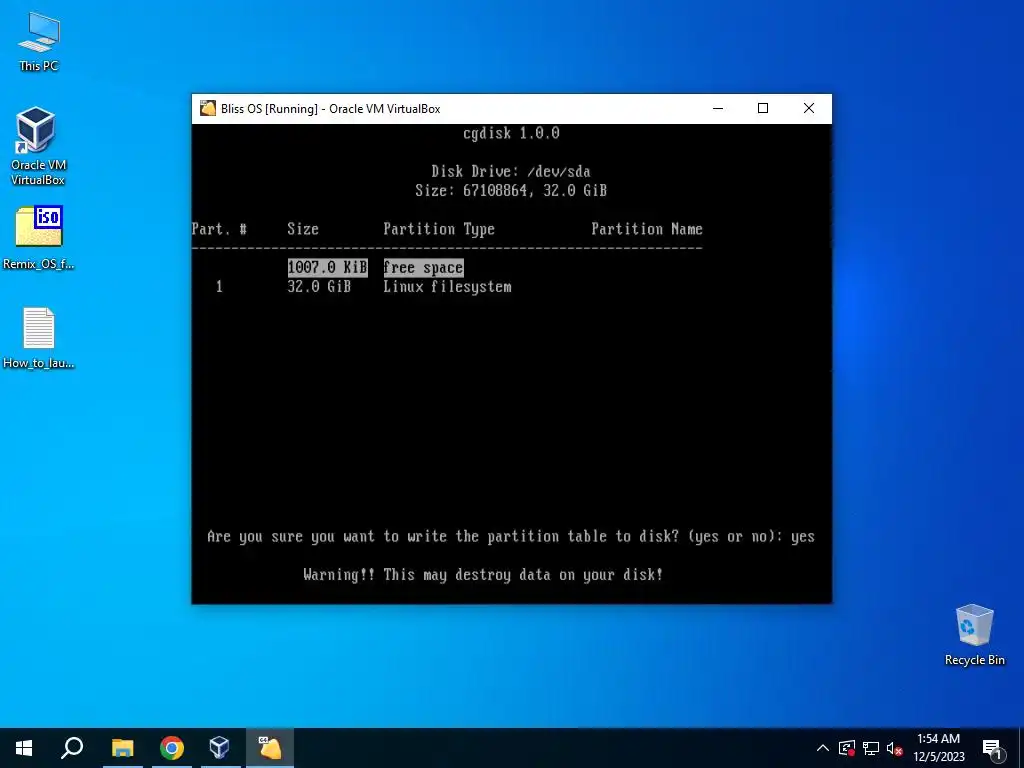1024x768 pixels.
Task: Show hidden system tray icons
Action: (x=823, y=748)
